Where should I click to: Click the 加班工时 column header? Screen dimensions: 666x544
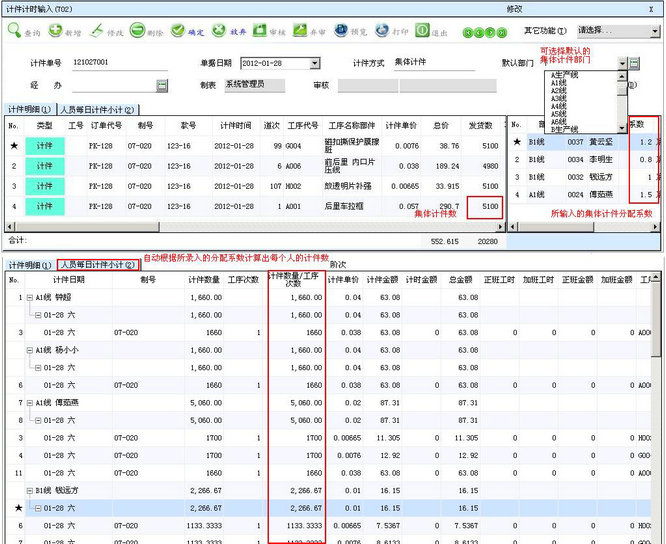(538, 279)
